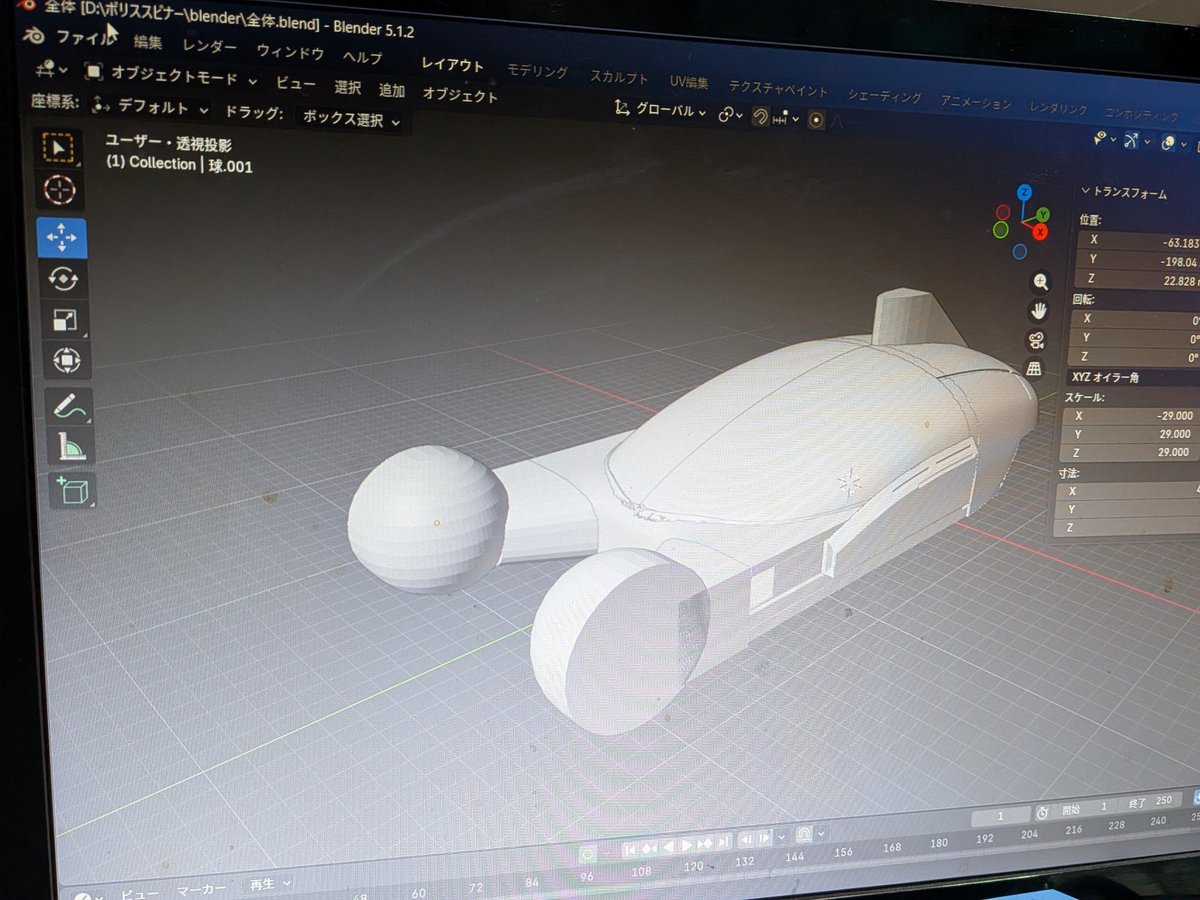Viewport: 1200px width, 900px height.
Task: Play animation in reverse
Action: pyautogui.click(x=668, y=847)
